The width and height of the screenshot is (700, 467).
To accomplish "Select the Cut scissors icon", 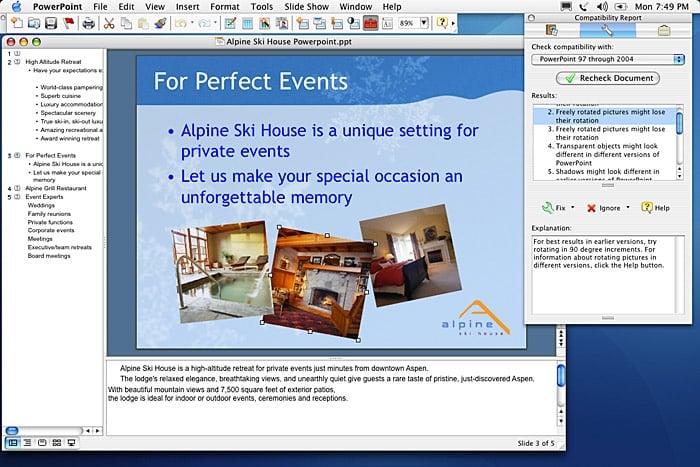I will (x=108, y=23).
